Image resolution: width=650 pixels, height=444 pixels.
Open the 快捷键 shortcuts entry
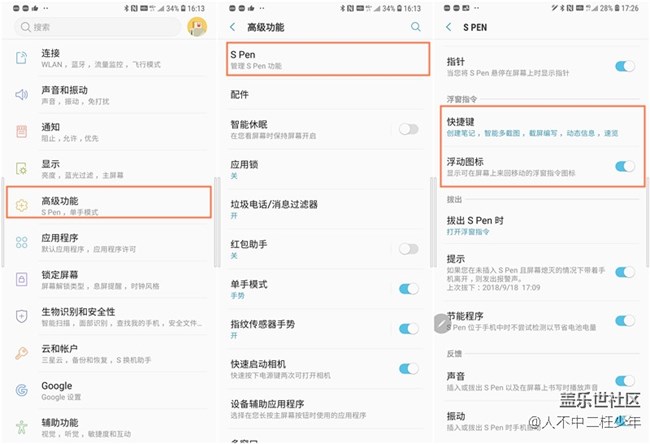pos(542,126)
